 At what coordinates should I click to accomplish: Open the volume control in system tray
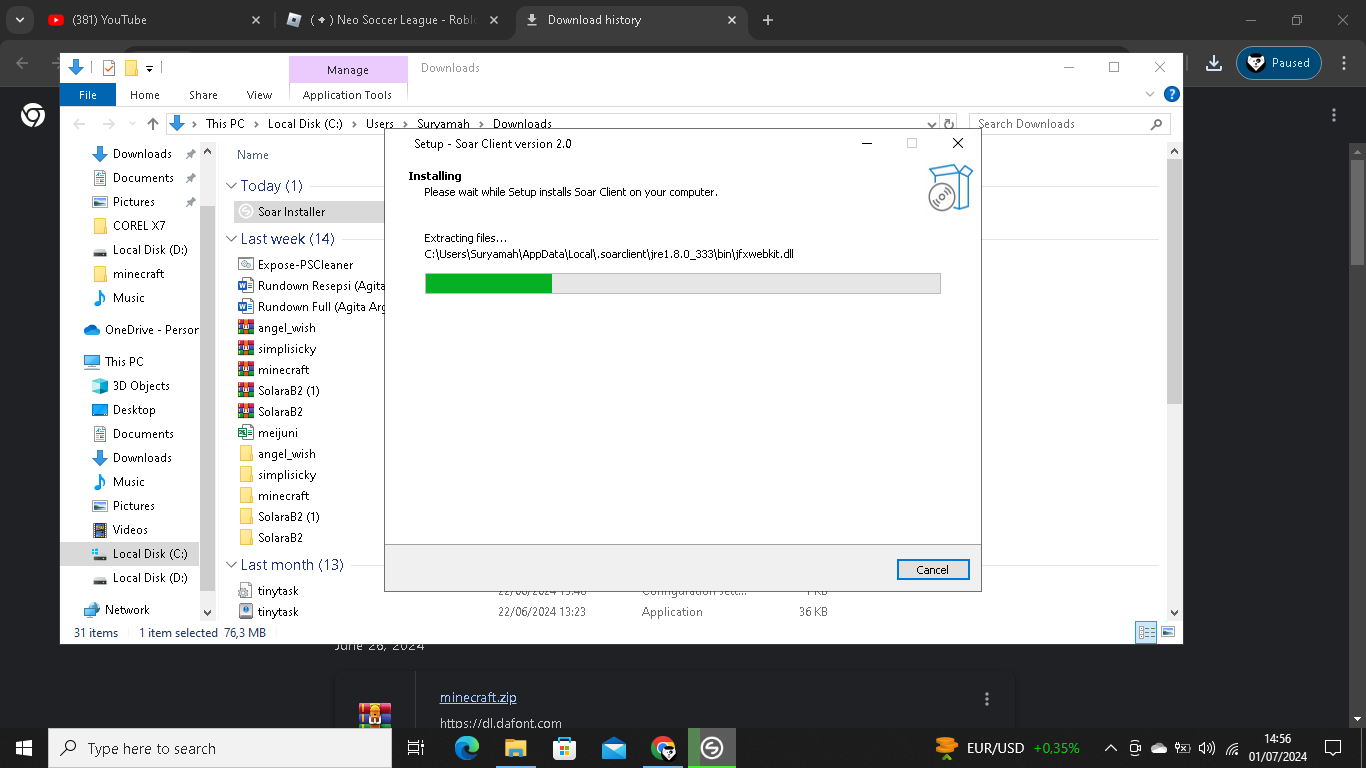pyautogui.click(x=1207, y=748)
